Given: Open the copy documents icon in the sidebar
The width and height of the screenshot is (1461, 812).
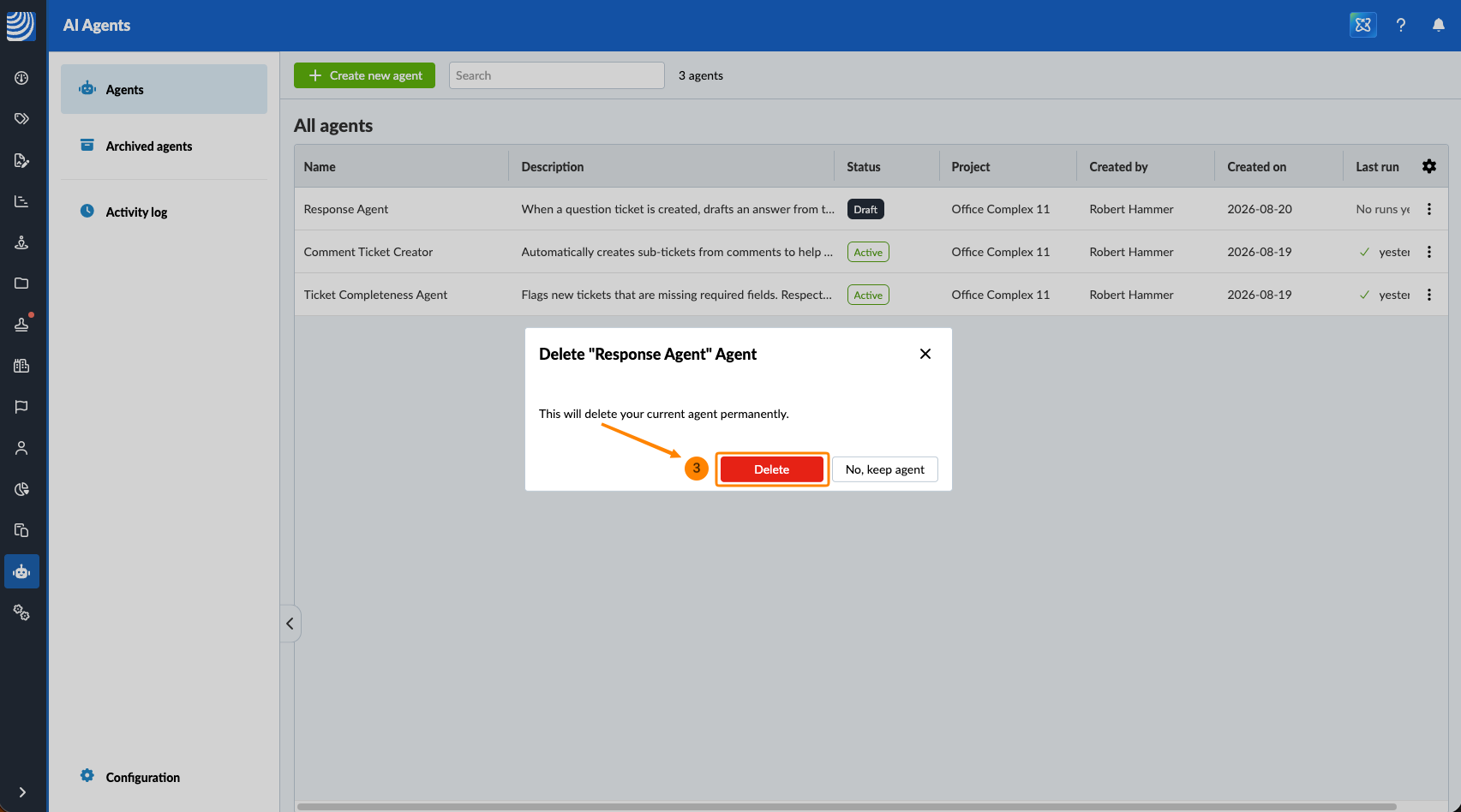Looking at the screenshot, I should (21, 530).
